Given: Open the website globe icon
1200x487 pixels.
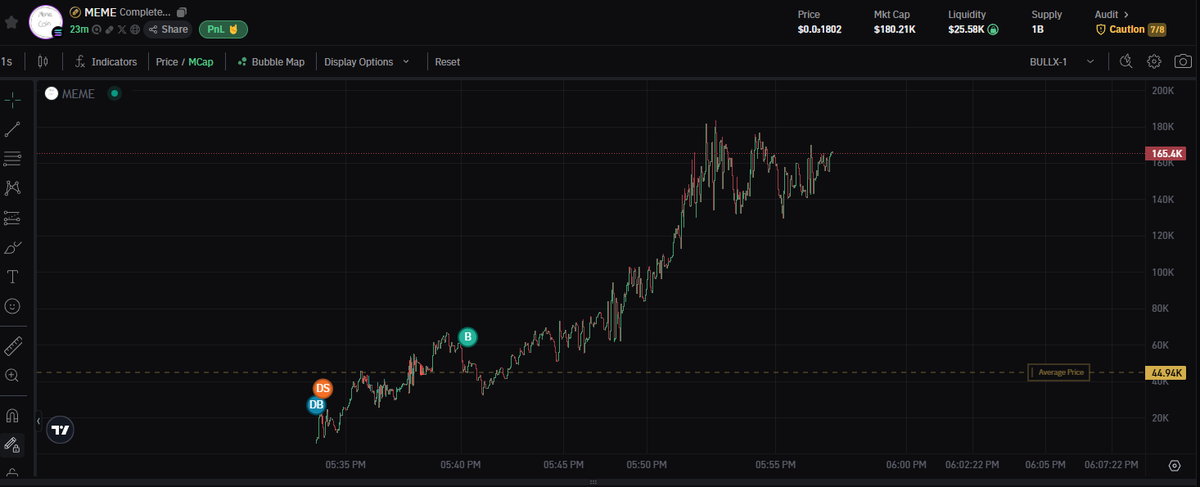Looking at the screenshot, I should pyautogui.click(x=135, y=30).
